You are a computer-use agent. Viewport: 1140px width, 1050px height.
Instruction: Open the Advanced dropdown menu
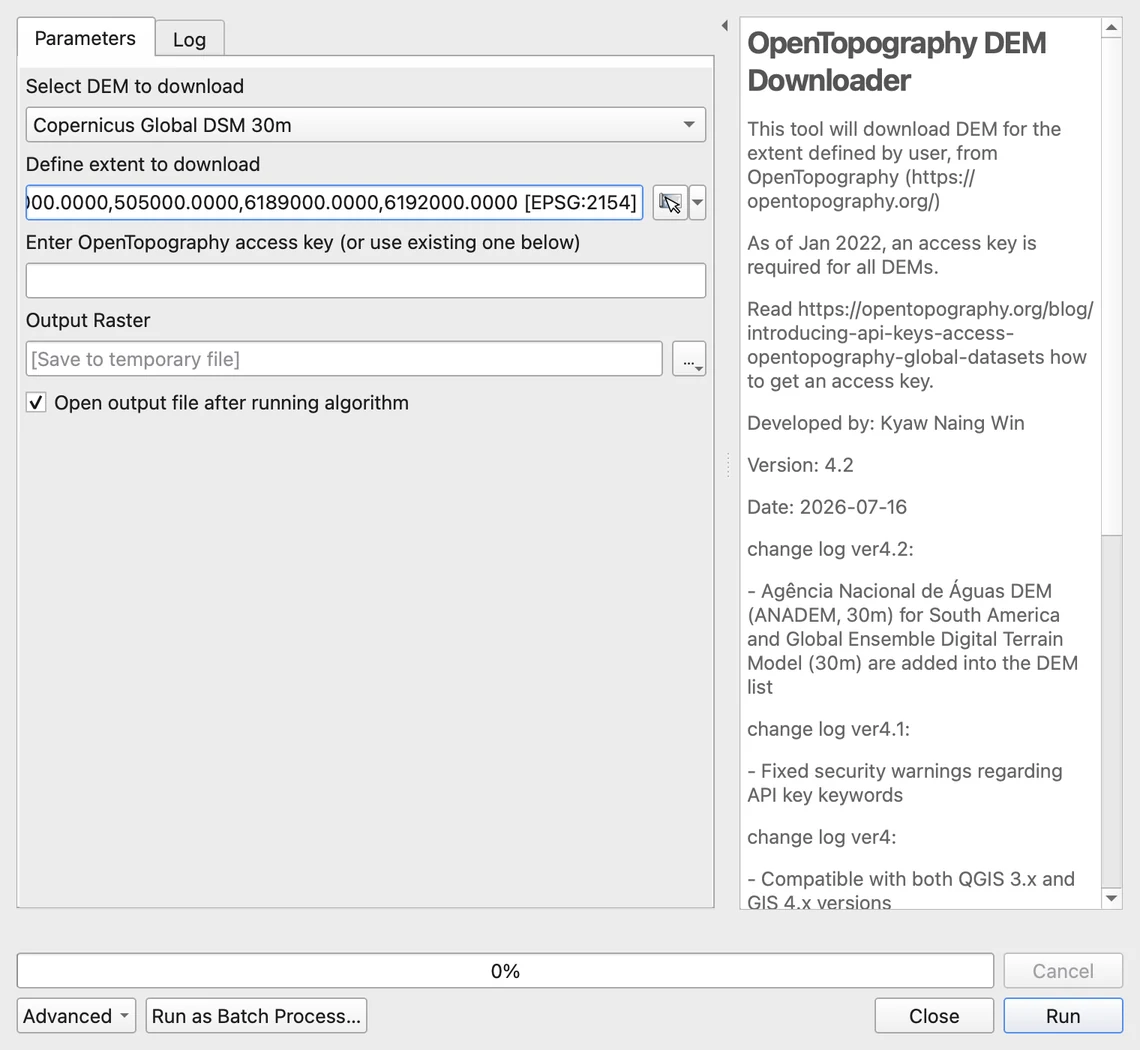coord(76,1016)
